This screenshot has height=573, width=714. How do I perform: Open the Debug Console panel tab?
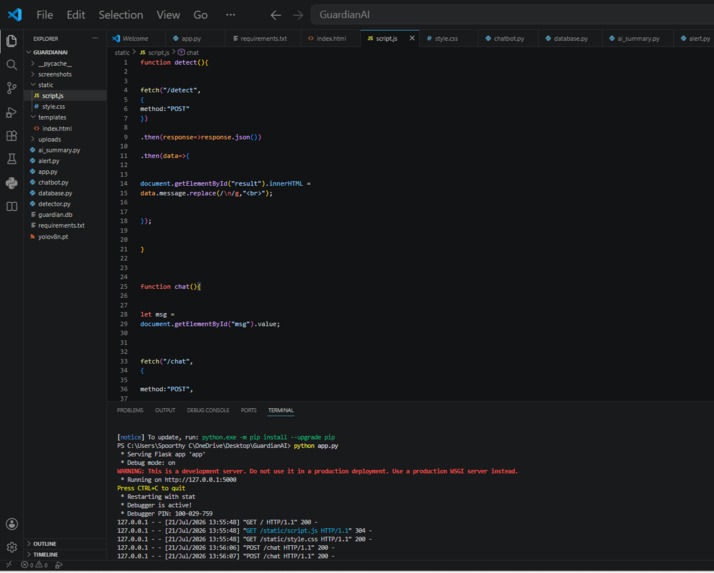pyautogui.click(x=208, y=410)
